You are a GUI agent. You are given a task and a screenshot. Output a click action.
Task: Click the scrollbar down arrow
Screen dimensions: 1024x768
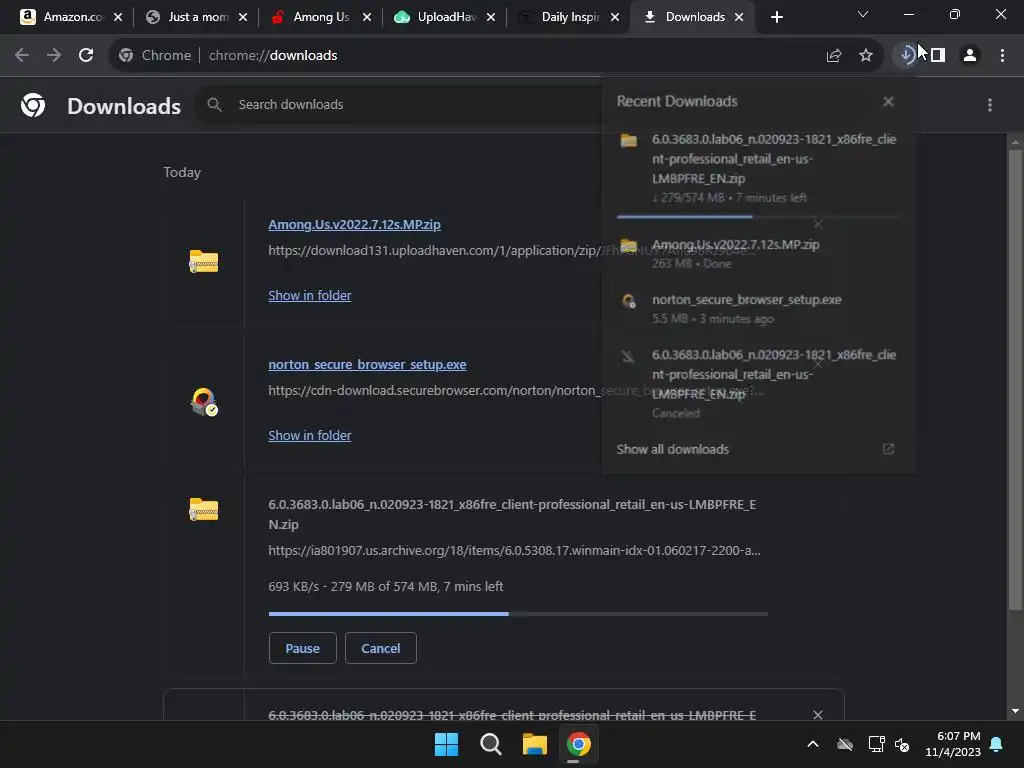pyautogui.click(x=1015, y=711)
